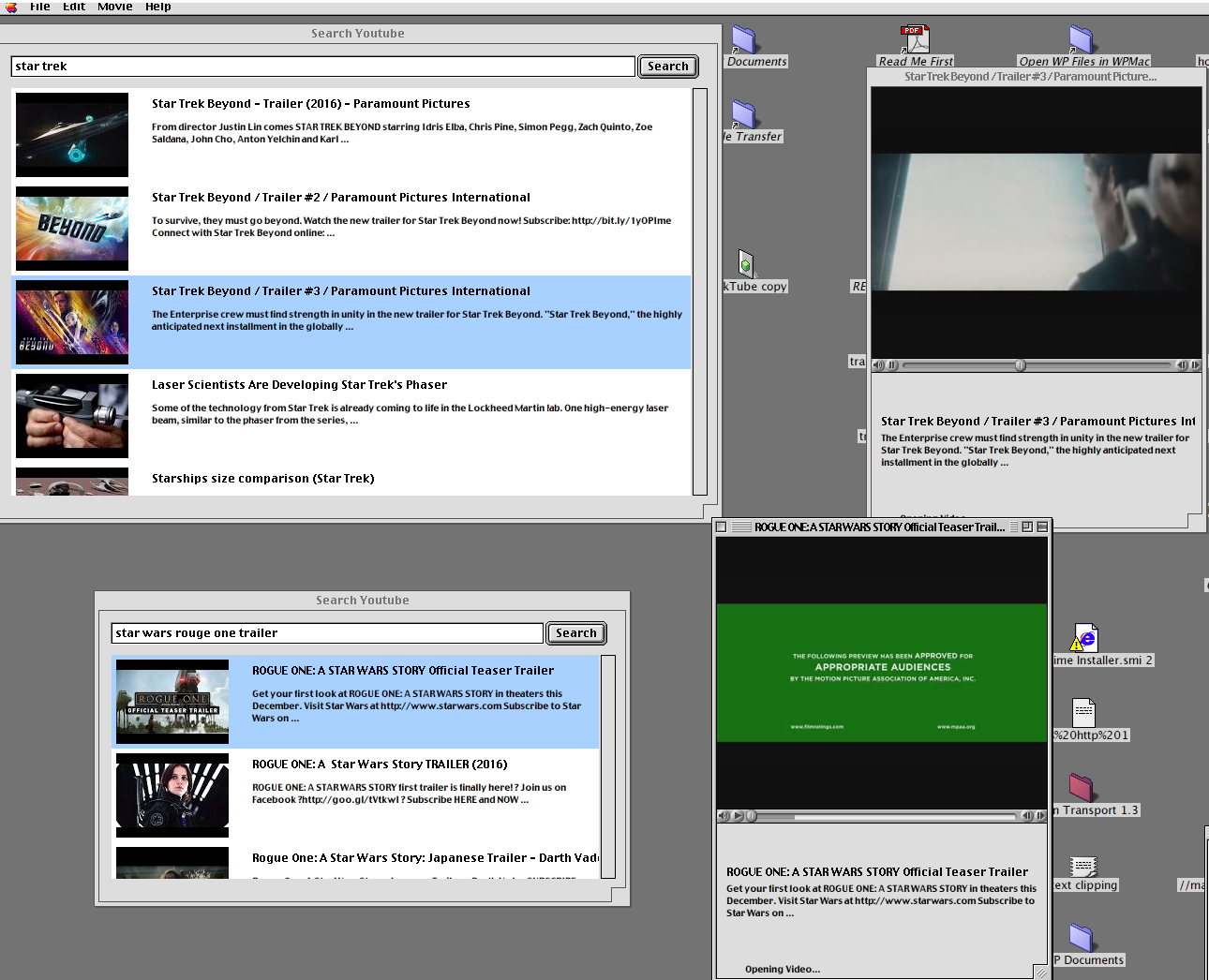Click 'ROGUE ONE: A Star Wars Story TRAILER (2016)' title
Image resolution: width=1209 pixels, height=980 pixels.
[x=380, y=765]
